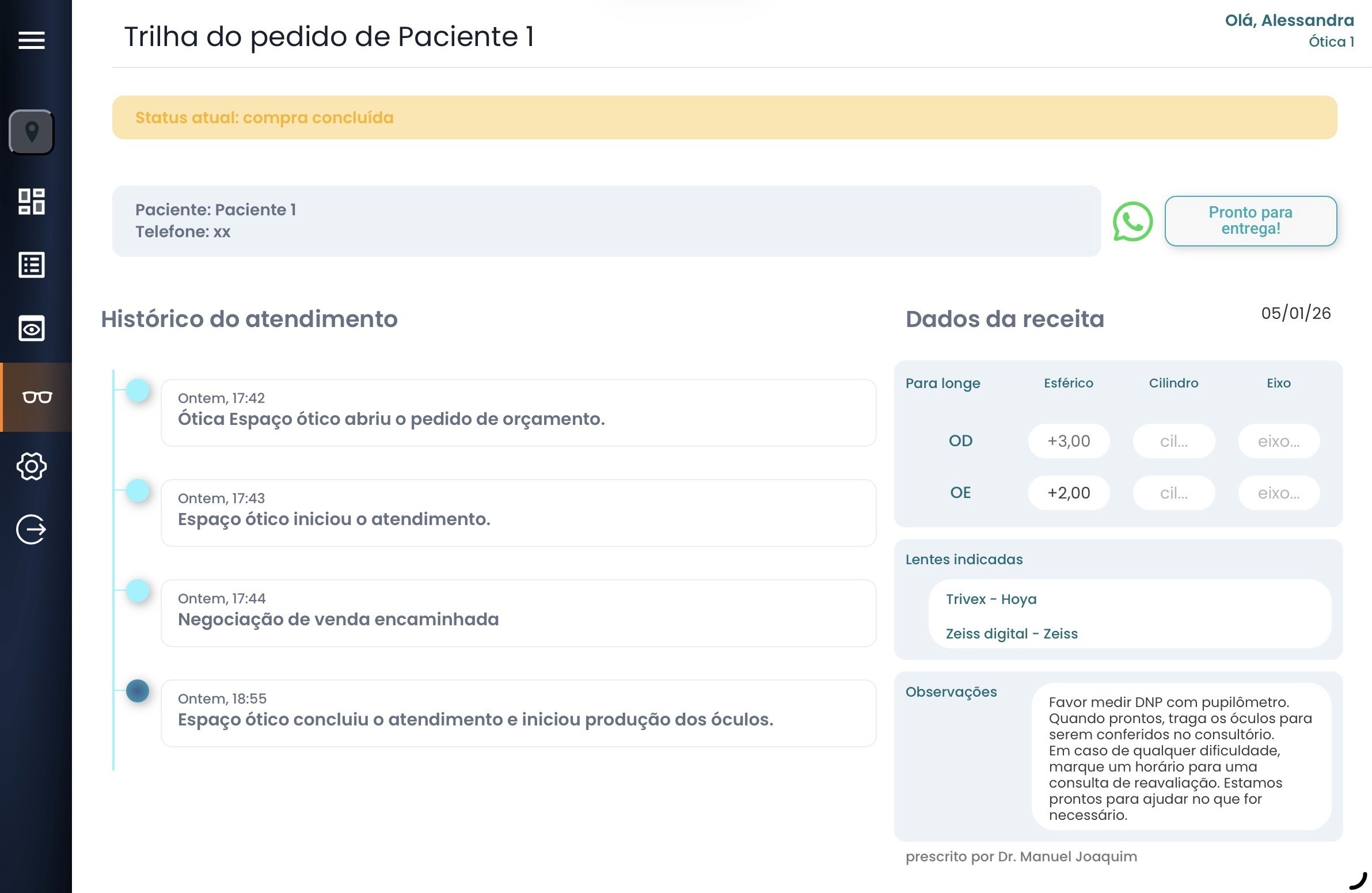
Task: Select the dark marker for 18:55 event
Action: point(138,691)
